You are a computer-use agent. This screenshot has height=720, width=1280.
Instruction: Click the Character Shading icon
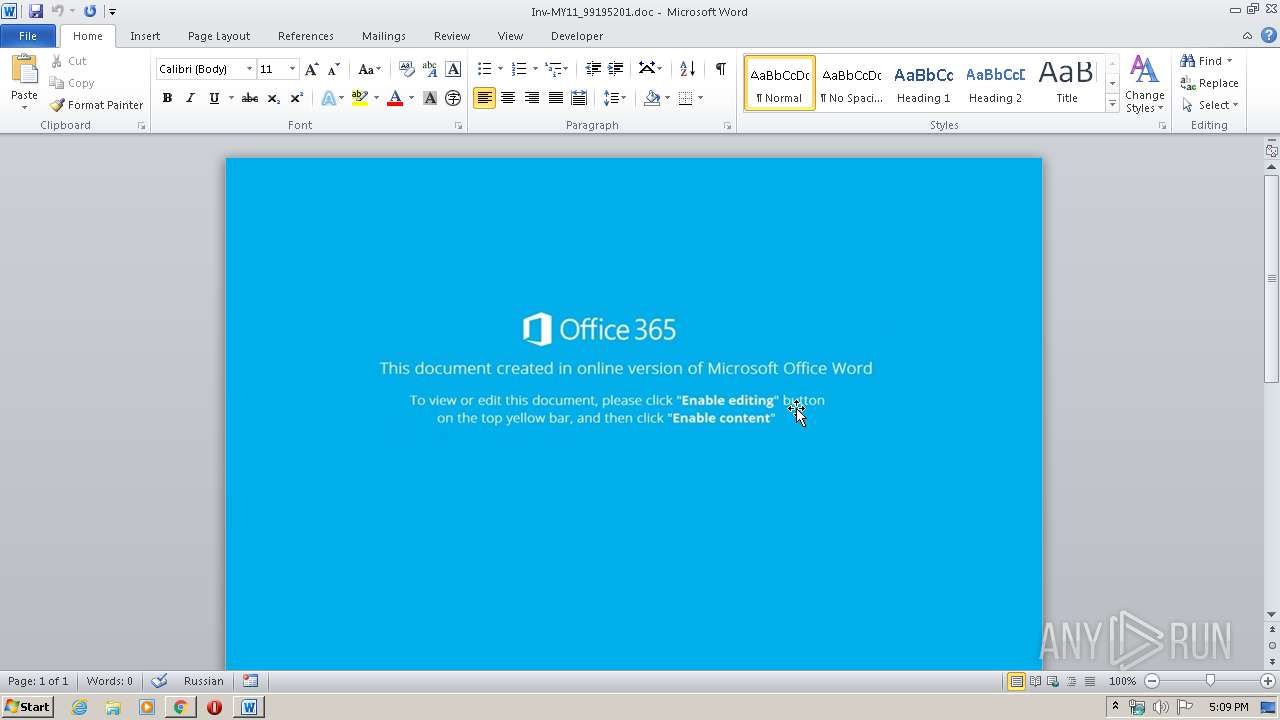click(x=430, y=98)
